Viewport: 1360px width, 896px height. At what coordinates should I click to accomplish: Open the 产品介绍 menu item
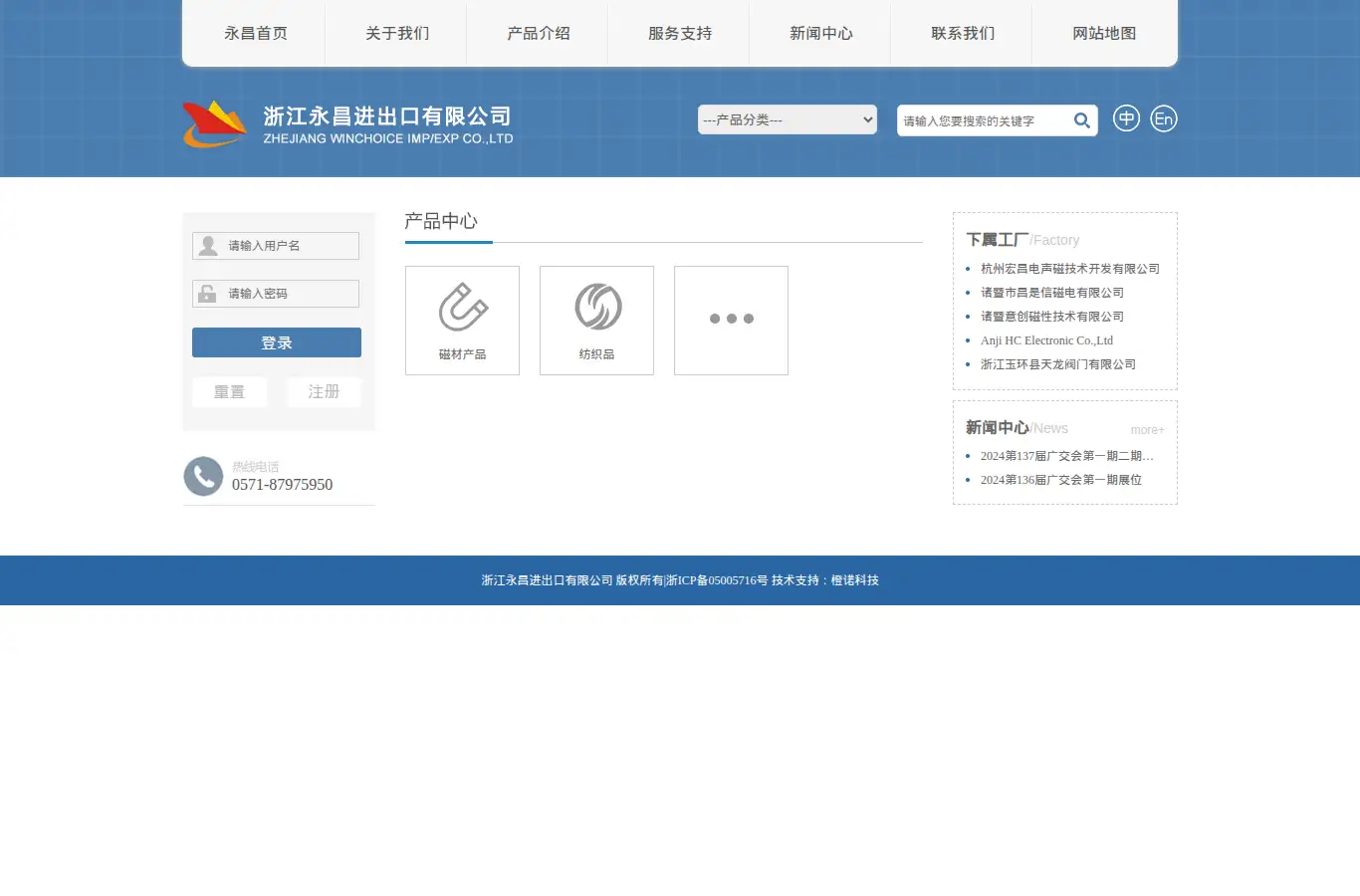[x=538, y=33]
